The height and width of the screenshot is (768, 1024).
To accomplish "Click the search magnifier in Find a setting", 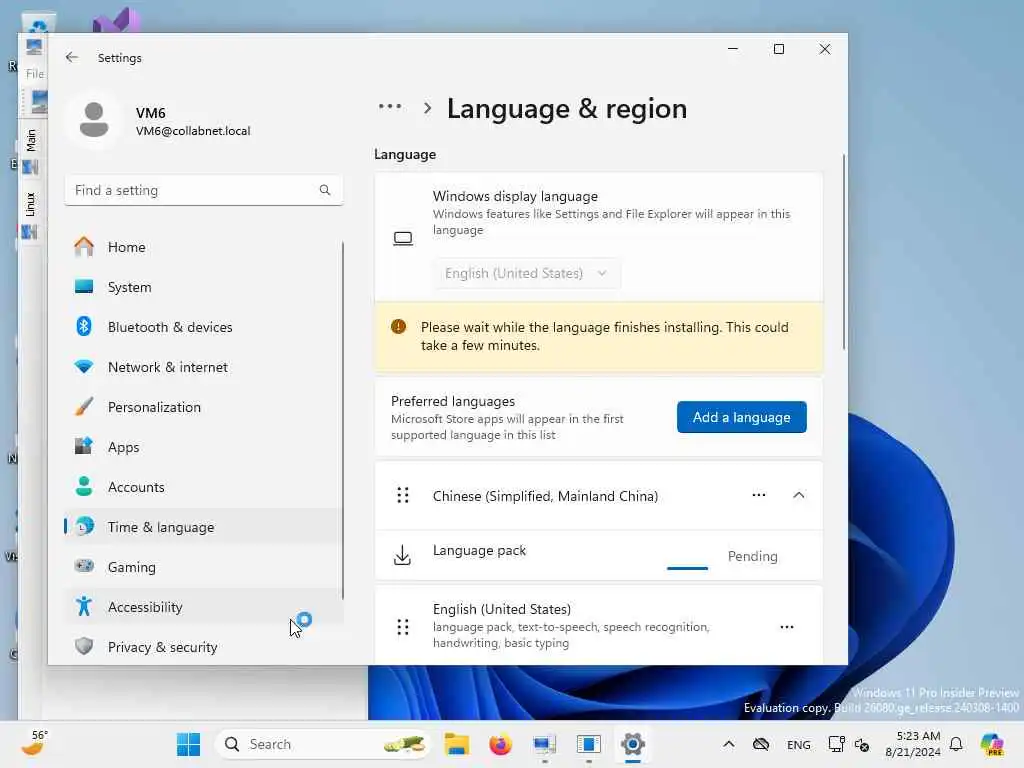I will (325, 190).
